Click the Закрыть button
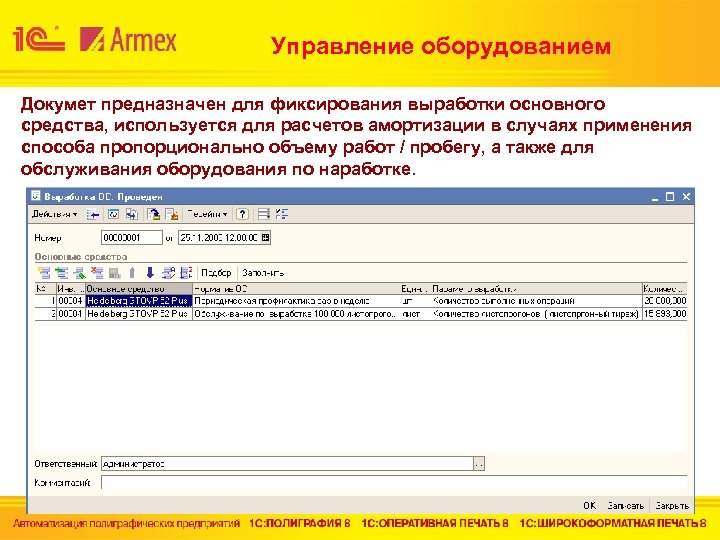The height and width of the screenshot is (540, 720). (672, 506)
